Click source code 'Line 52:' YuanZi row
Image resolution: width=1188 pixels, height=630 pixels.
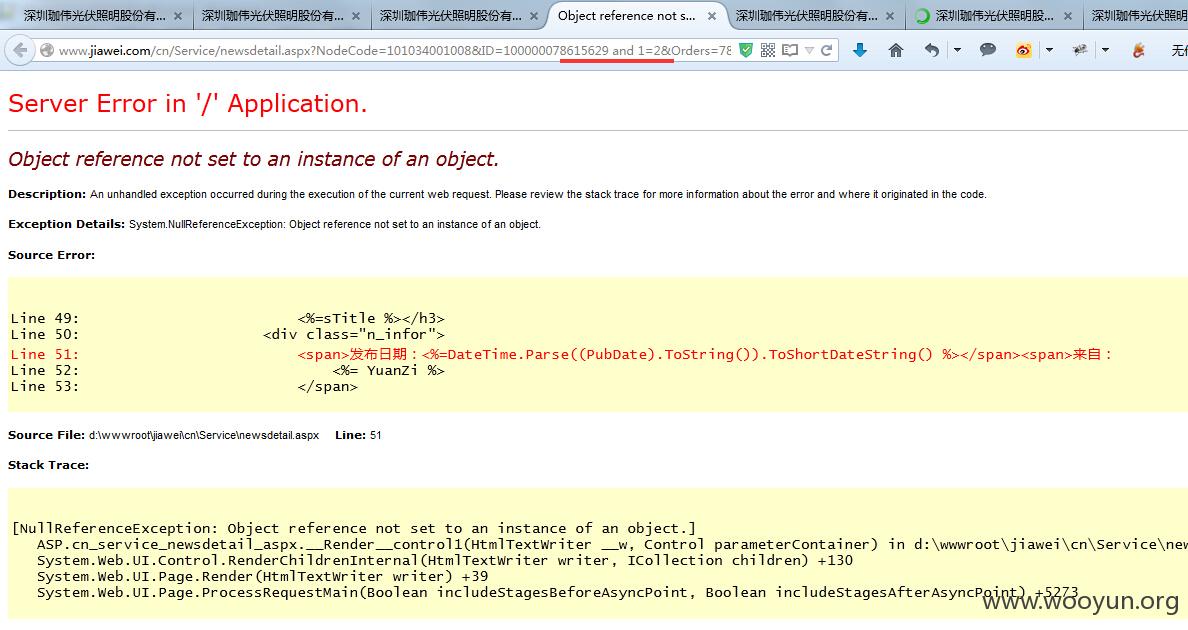click(227, 370)
